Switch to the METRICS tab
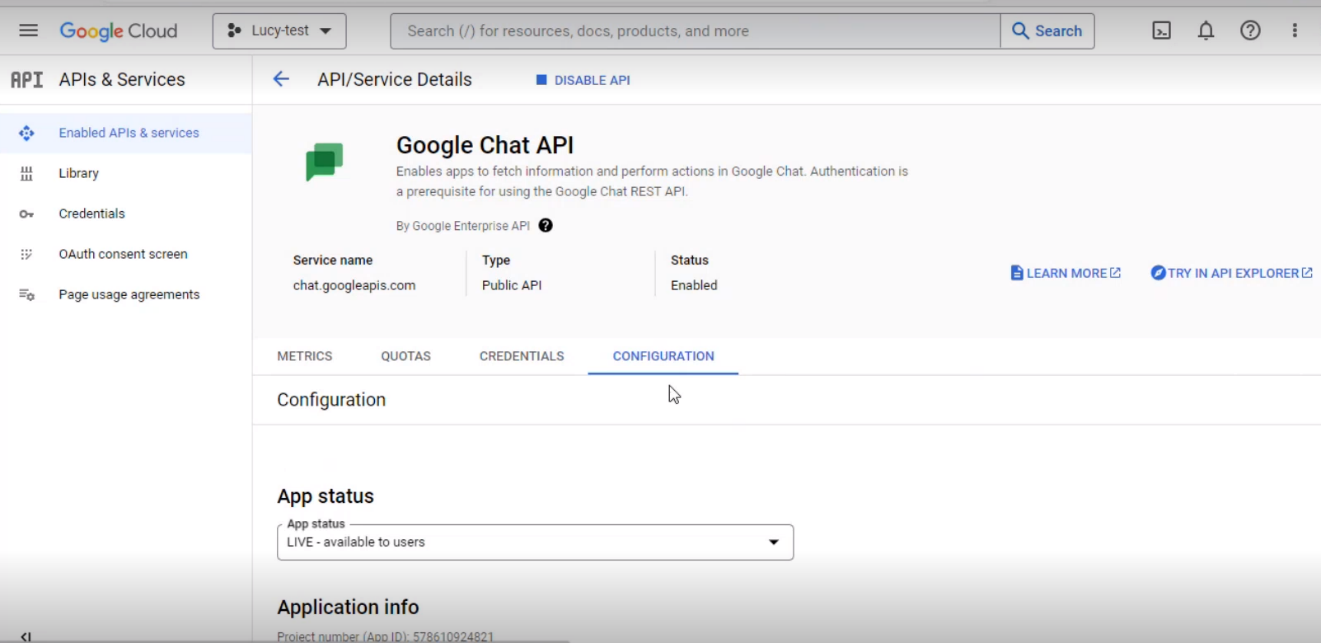Image resolution: width=1321 pixels, height=643 pixels. coord(305,356)
